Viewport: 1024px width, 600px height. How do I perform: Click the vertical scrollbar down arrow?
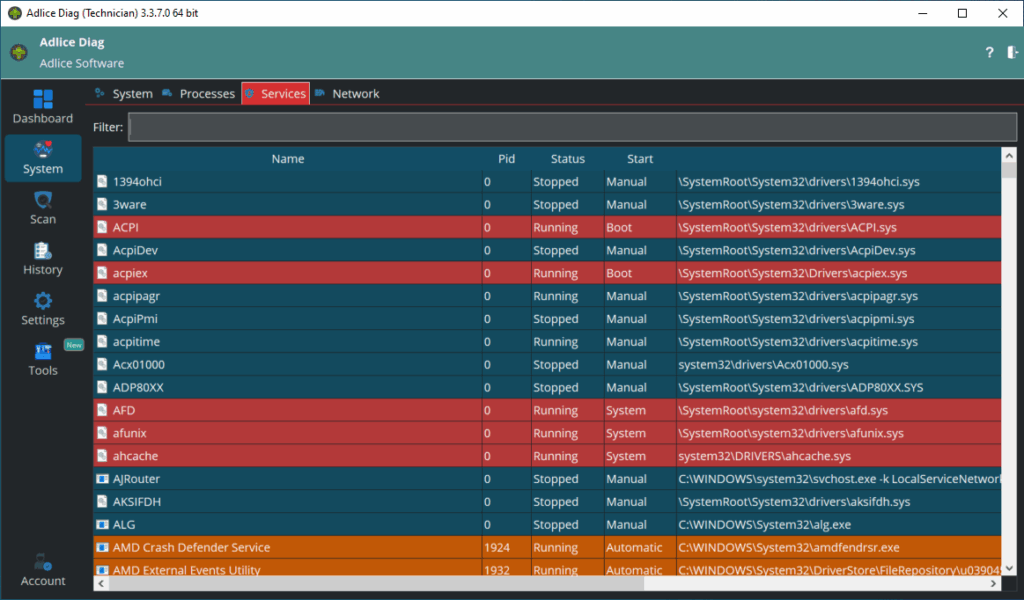tap(1009, 568)
